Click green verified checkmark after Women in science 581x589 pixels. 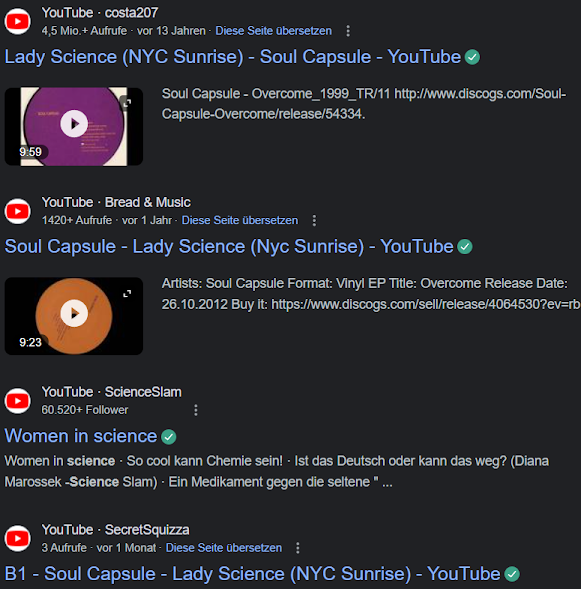point(169,437)
